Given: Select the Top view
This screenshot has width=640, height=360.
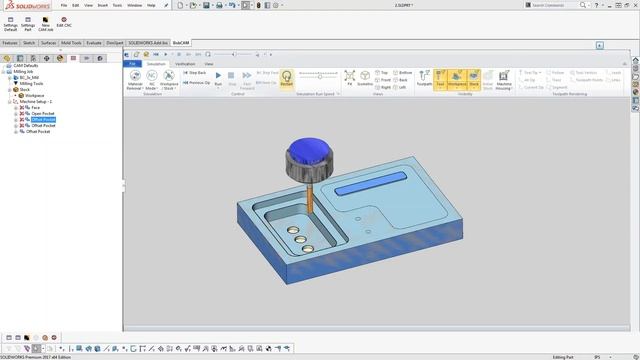Looking at the screenshot, I should click(381, 73).
